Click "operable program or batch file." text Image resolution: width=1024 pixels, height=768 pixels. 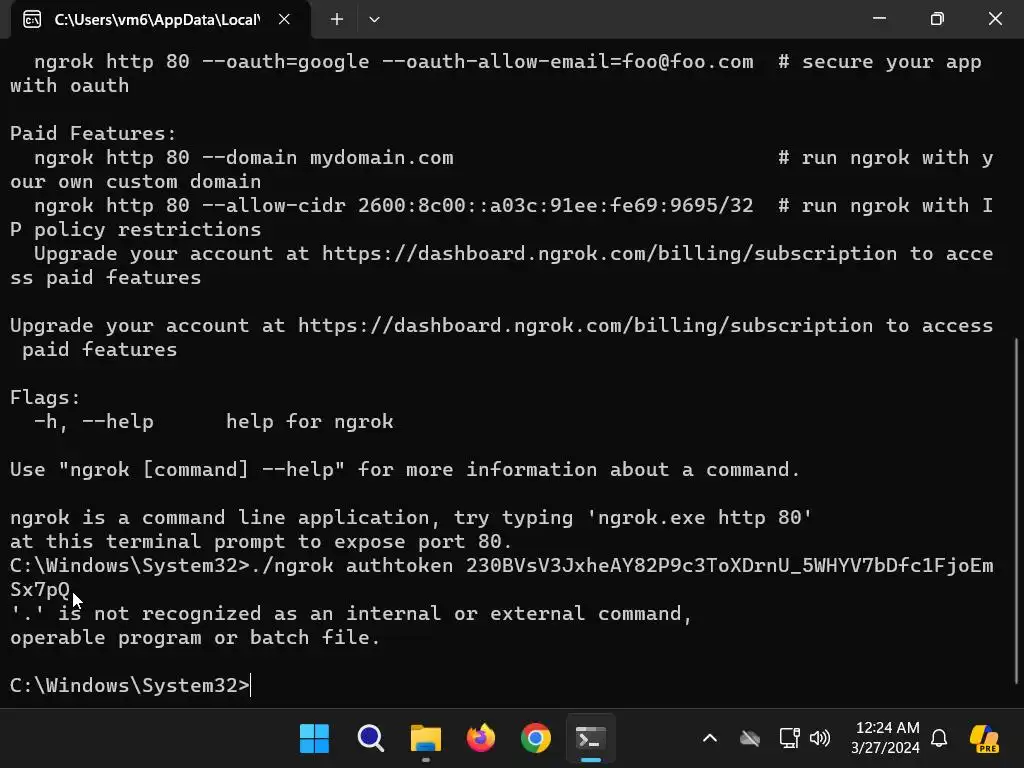195,637
